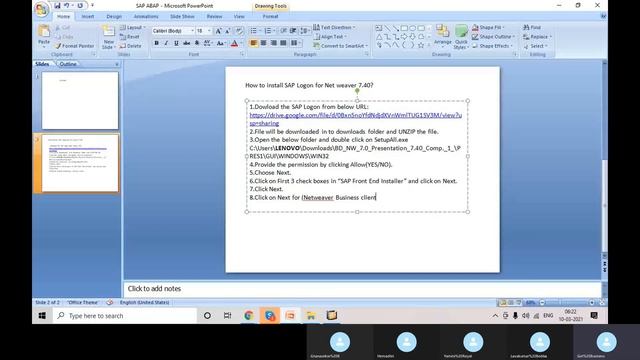Toggle underline formatting
This screenshot has height=360, width=640.
(x=176, y=43)
